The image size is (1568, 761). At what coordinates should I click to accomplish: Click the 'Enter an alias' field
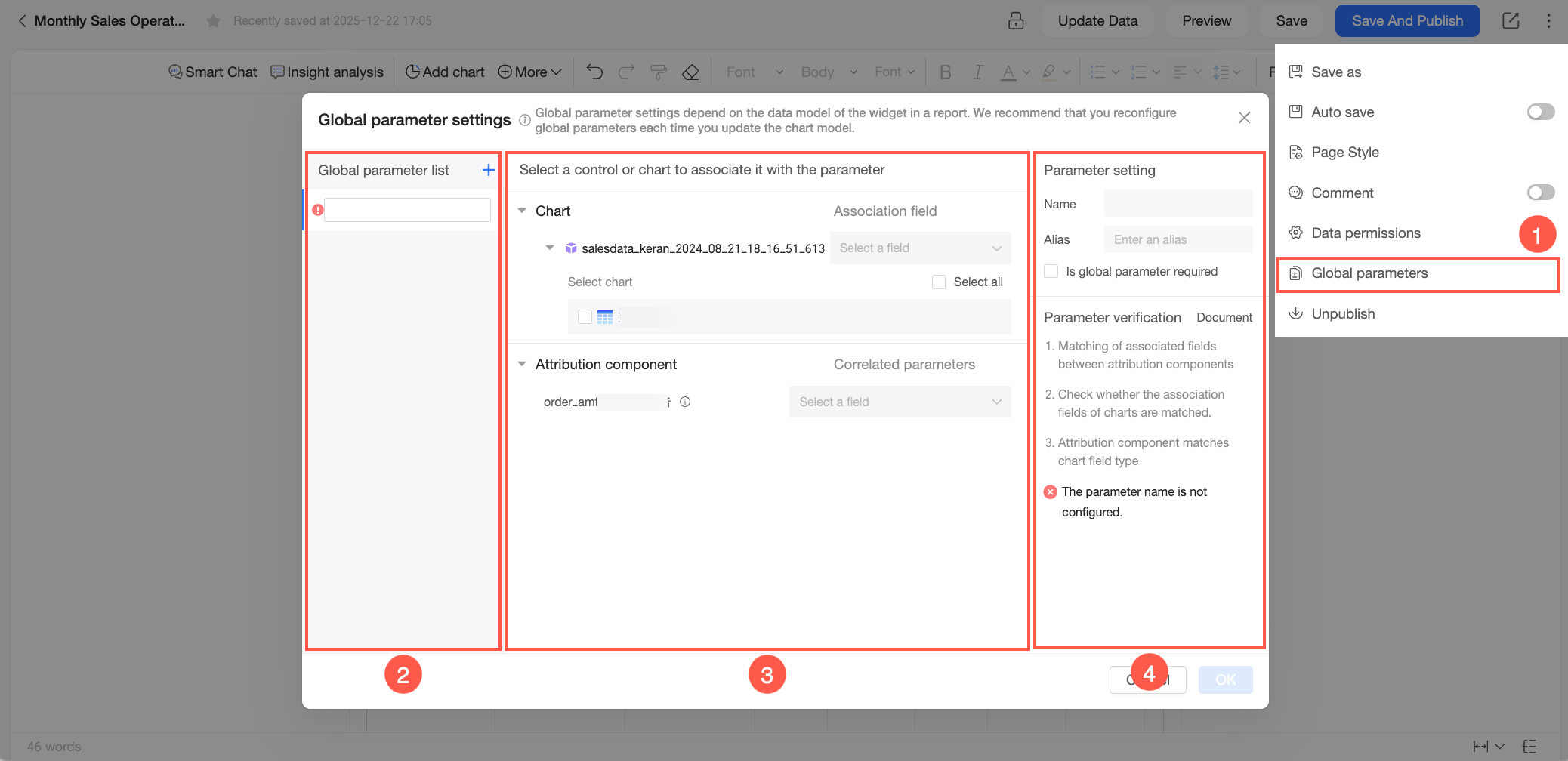1178,239
